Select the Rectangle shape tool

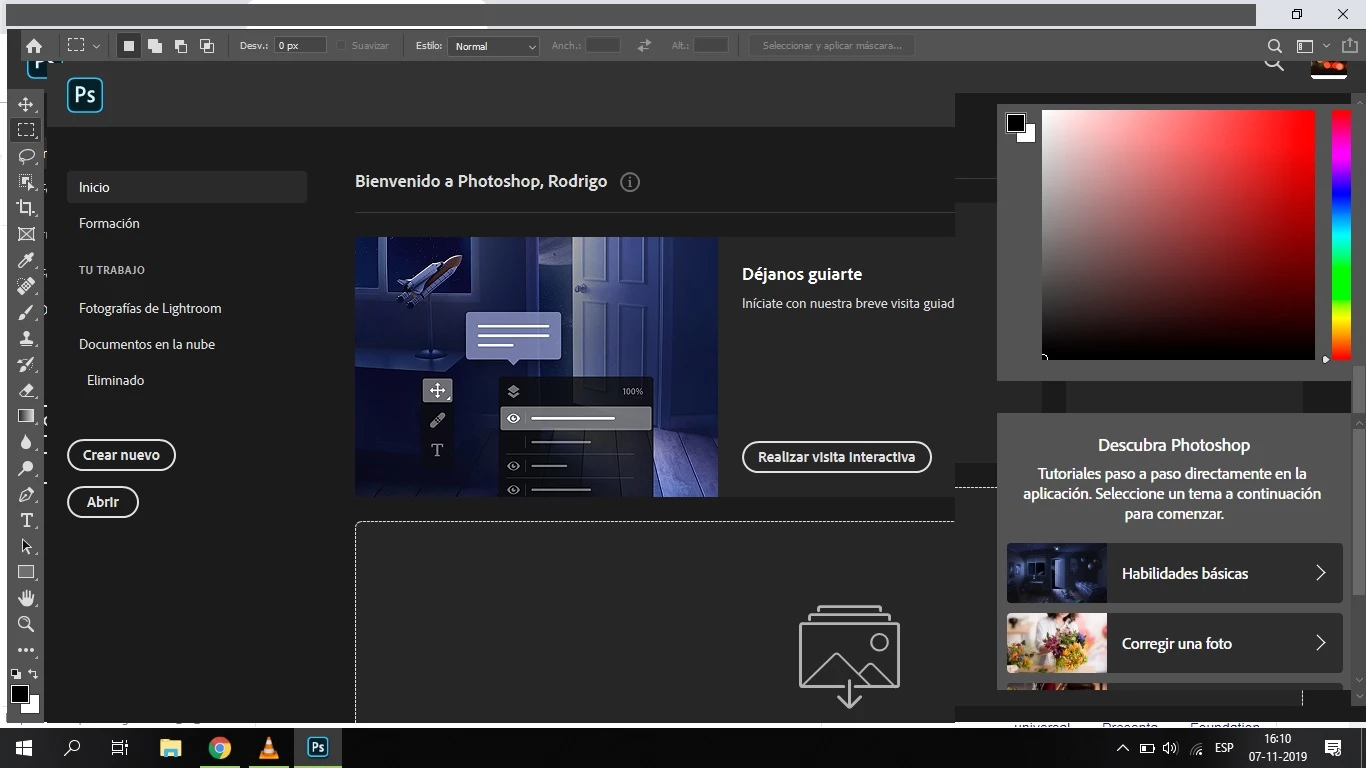pyautogui.click(x=27, y=572)
